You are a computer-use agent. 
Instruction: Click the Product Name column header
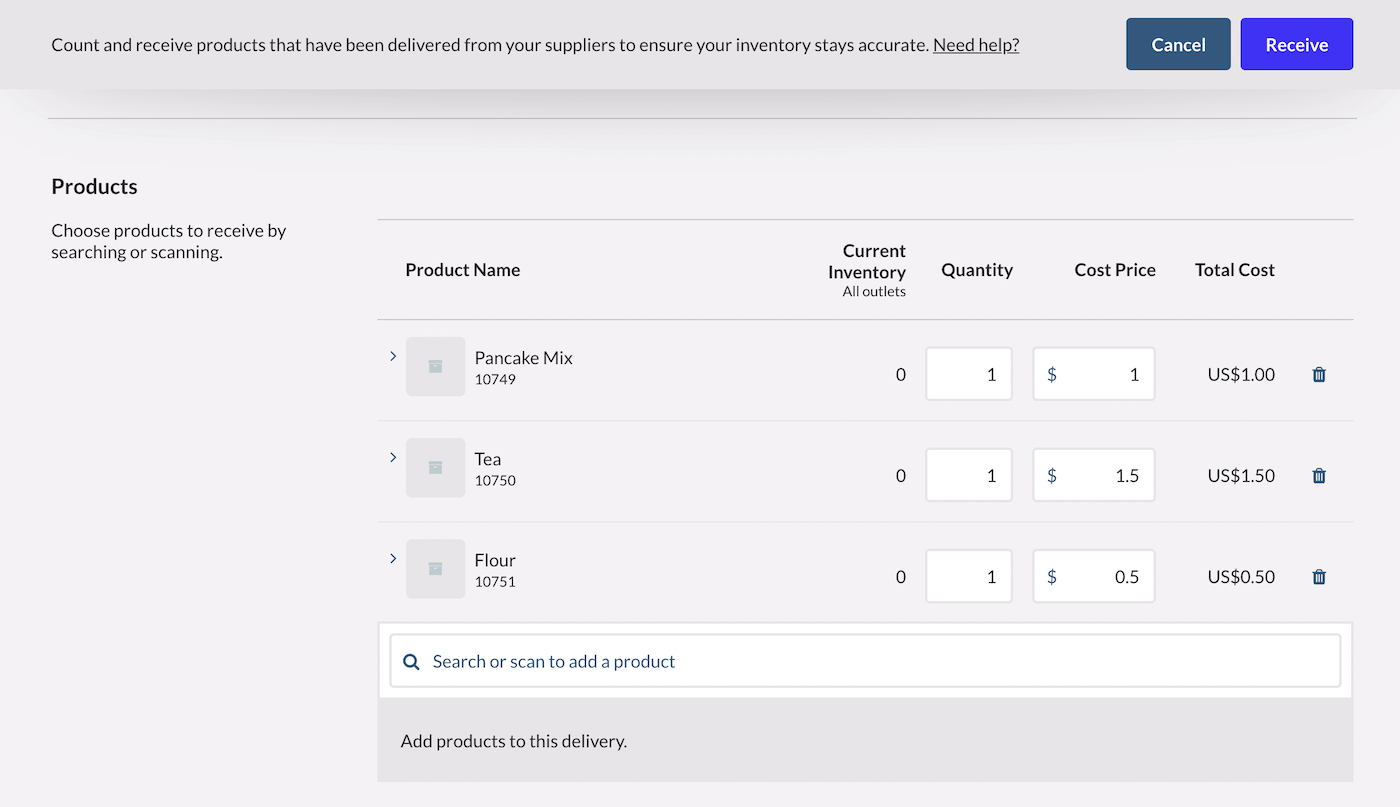(x=463, y=269)
